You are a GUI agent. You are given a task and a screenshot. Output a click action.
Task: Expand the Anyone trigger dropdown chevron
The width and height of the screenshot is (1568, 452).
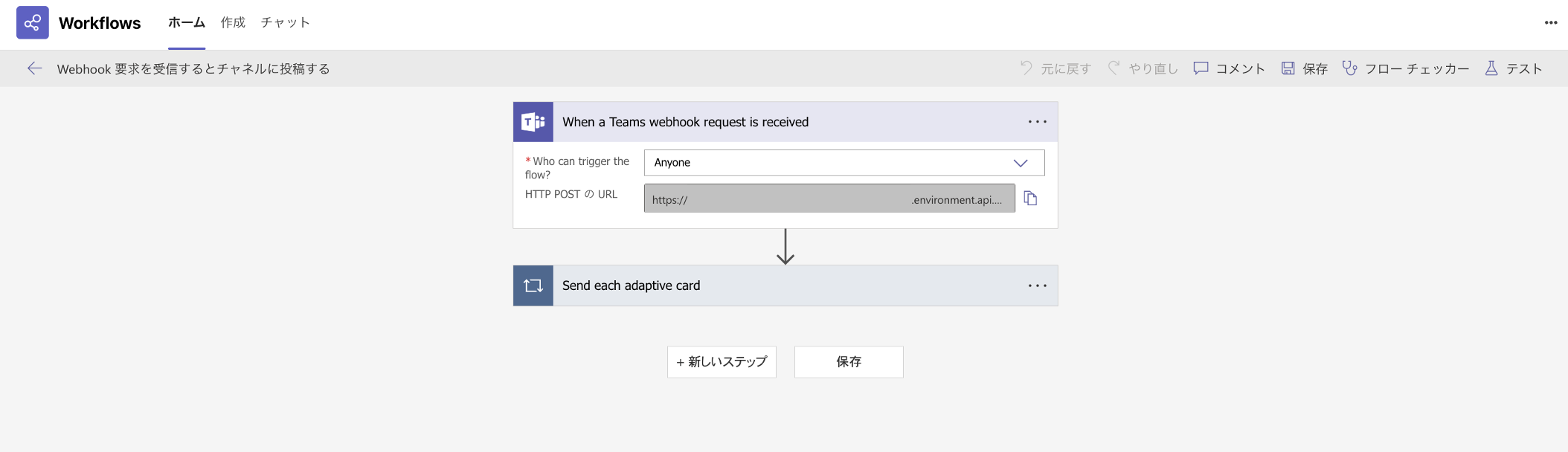(x=1021, y=163)
